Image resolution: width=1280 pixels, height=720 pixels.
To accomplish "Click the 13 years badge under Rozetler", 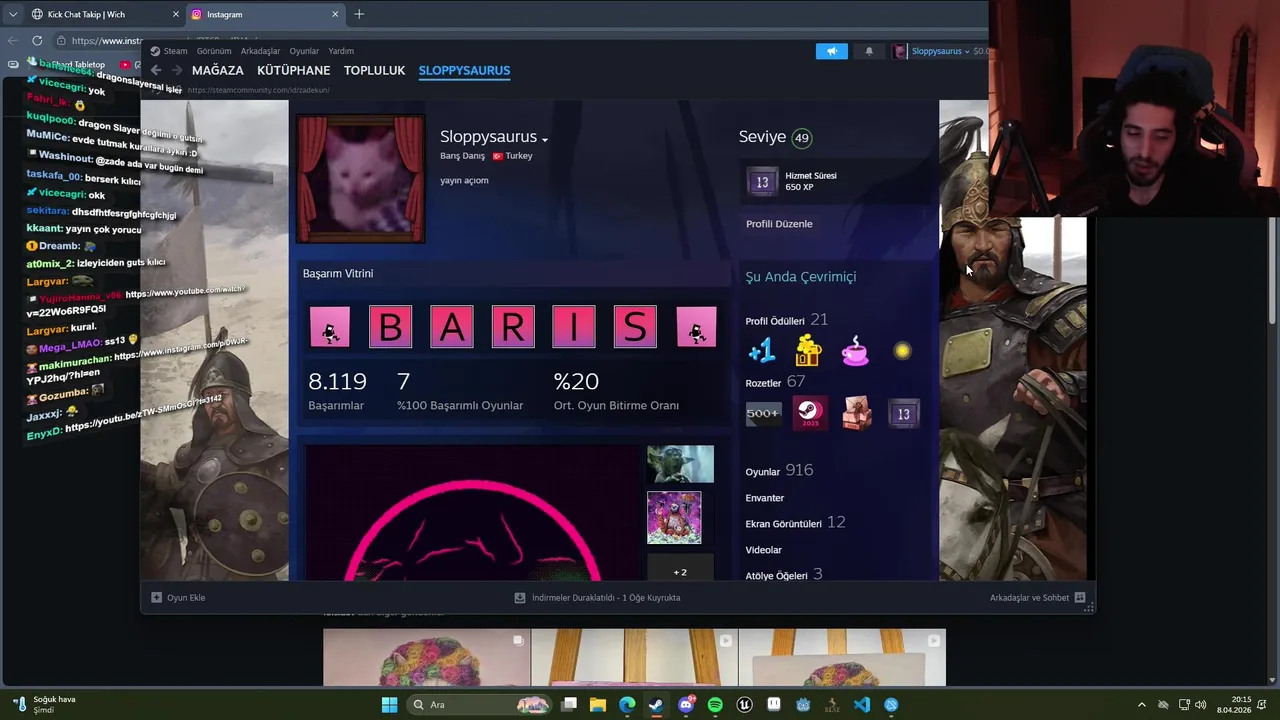I will pyautogui.click(x=903, y=413).
